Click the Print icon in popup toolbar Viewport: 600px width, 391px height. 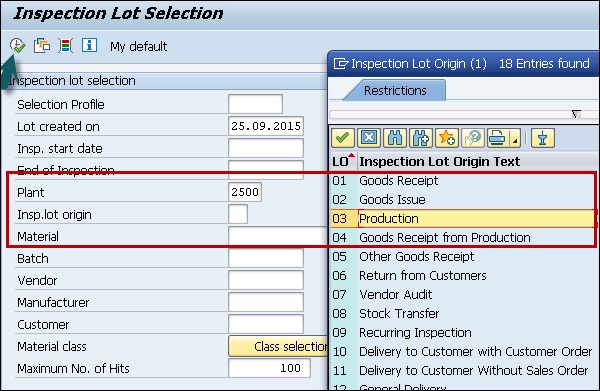(498, 138)
